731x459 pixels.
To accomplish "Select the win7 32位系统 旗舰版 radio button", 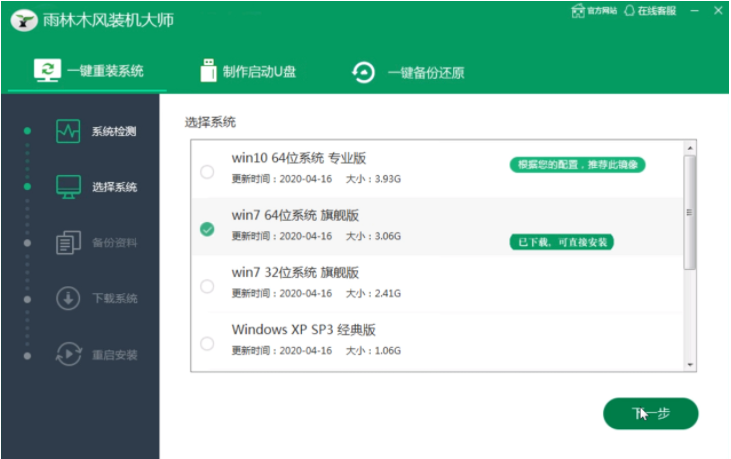I will [x=207, y=286].
